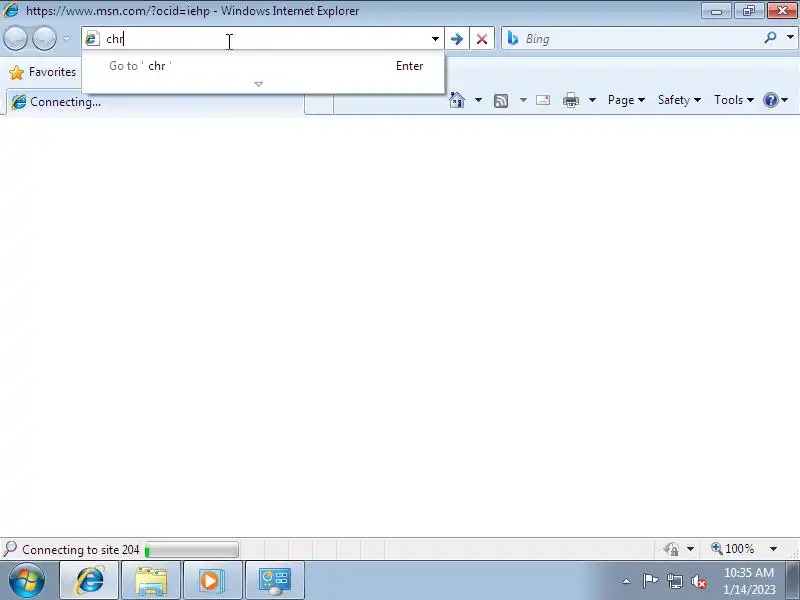Screen dimensions: 800x600
Task: Open the Safety menu
Action: tap(679, 100)
